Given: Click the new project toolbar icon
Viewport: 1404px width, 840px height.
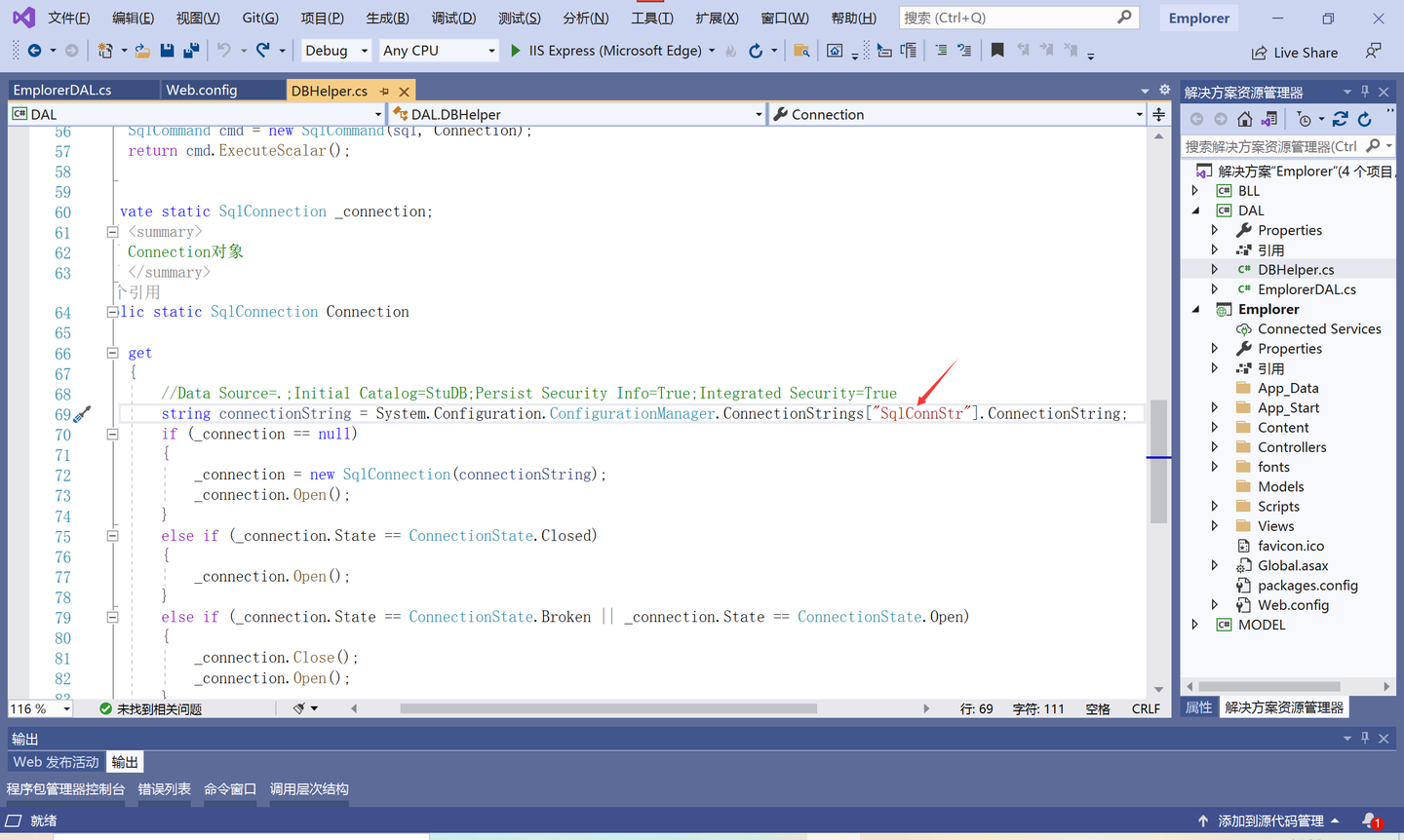Looking at the screenshot, I should point(105,51).
